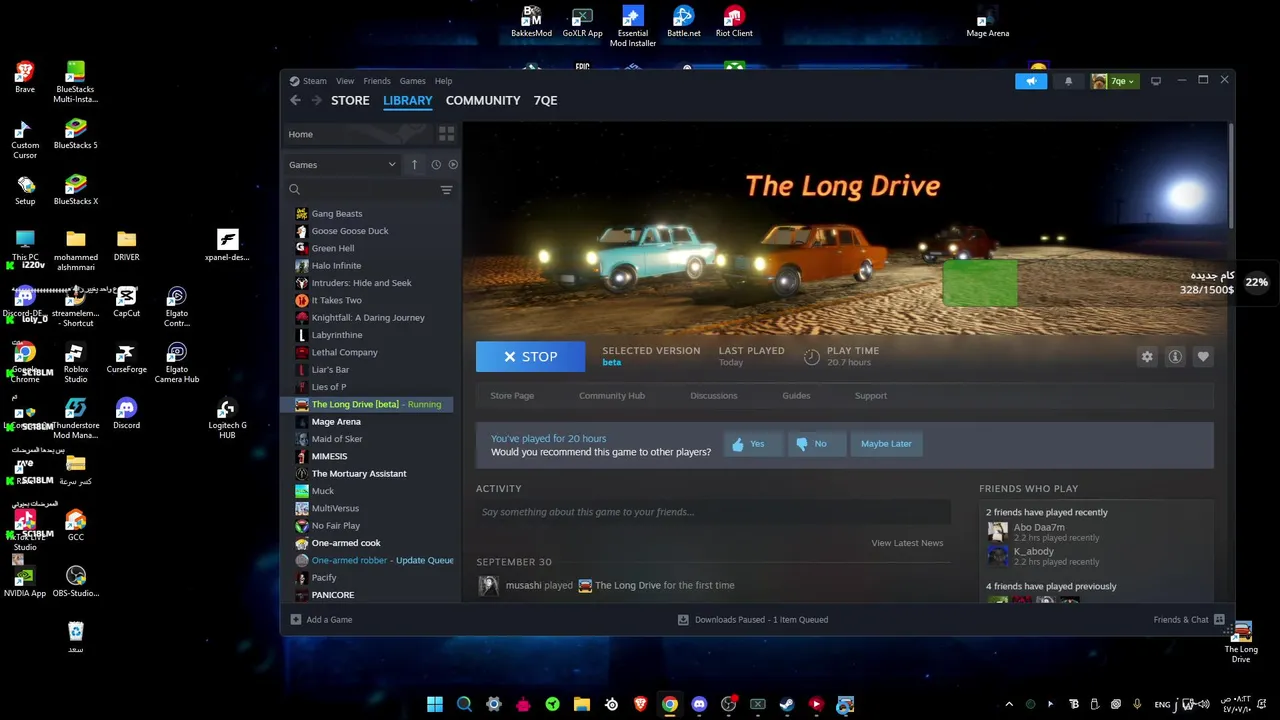Click the game page vertical scrollbar
This screenshot has width=1280, height=720.
coord(1231,175)
